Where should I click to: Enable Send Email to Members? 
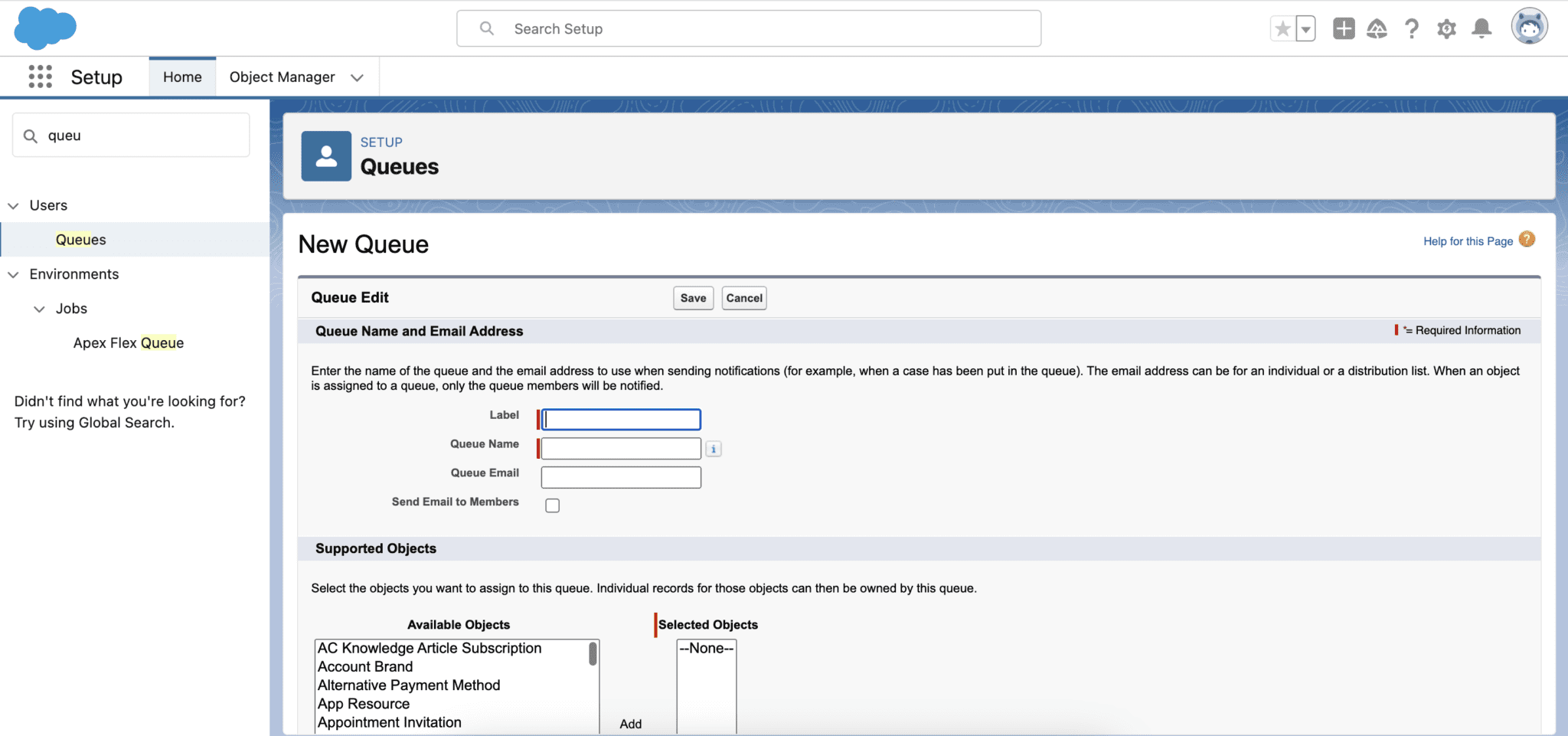(552, 505)
